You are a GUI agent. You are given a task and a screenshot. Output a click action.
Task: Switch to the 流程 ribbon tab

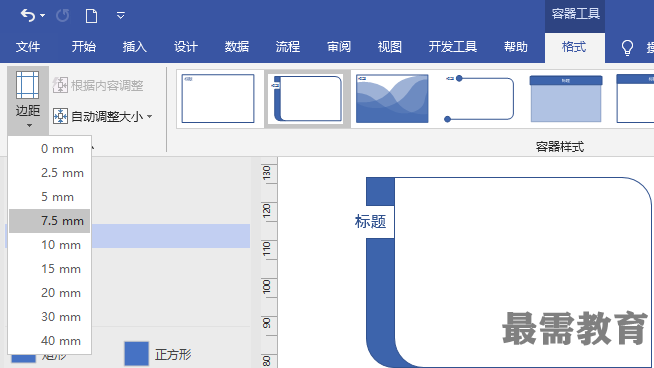click(x=288, y=47)
